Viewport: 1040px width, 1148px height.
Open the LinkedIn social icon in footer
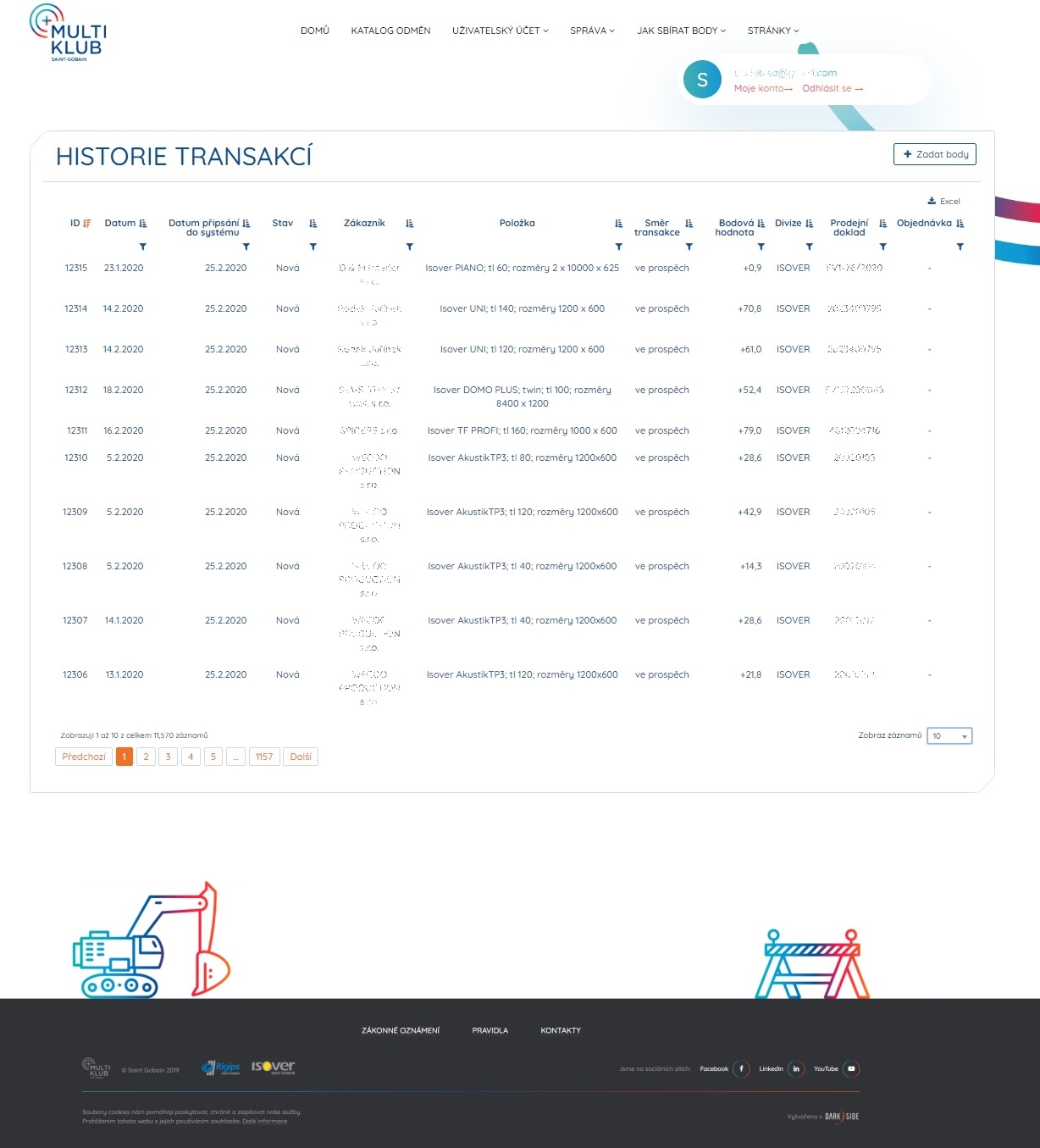[x=796, y=1069]
